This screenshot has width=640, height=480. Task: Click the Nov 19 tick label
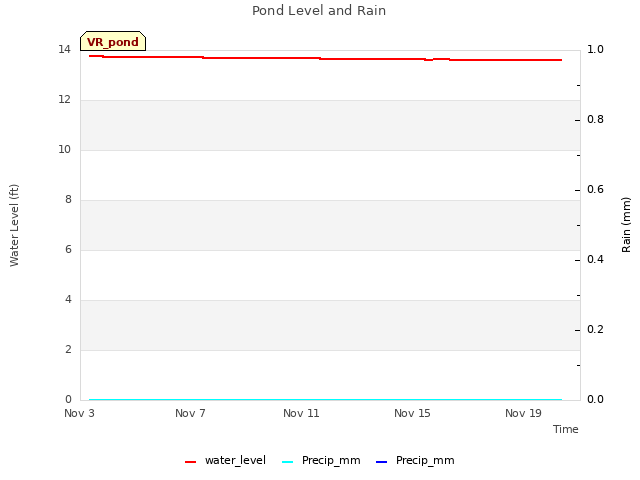coord(523,413)
